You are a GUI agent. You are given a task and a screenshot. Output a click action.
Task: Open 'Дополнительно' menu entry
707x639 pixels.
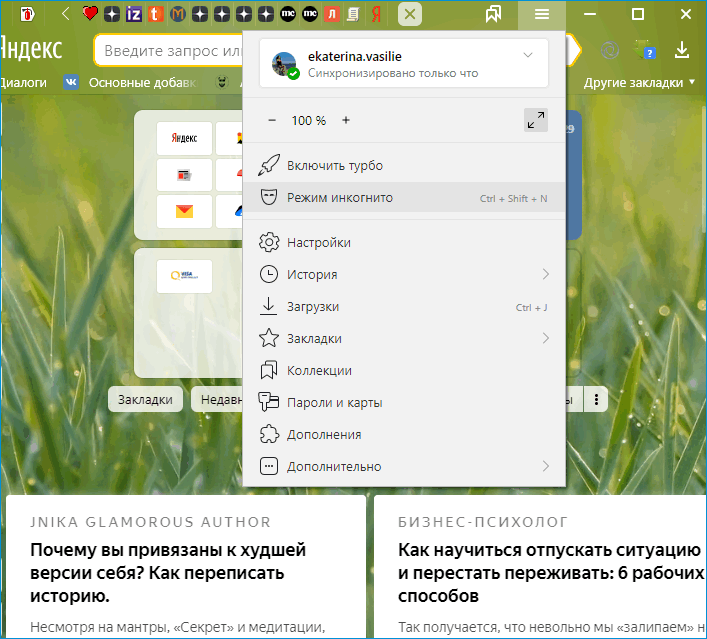pyautogui.click(x=404, y=467)
